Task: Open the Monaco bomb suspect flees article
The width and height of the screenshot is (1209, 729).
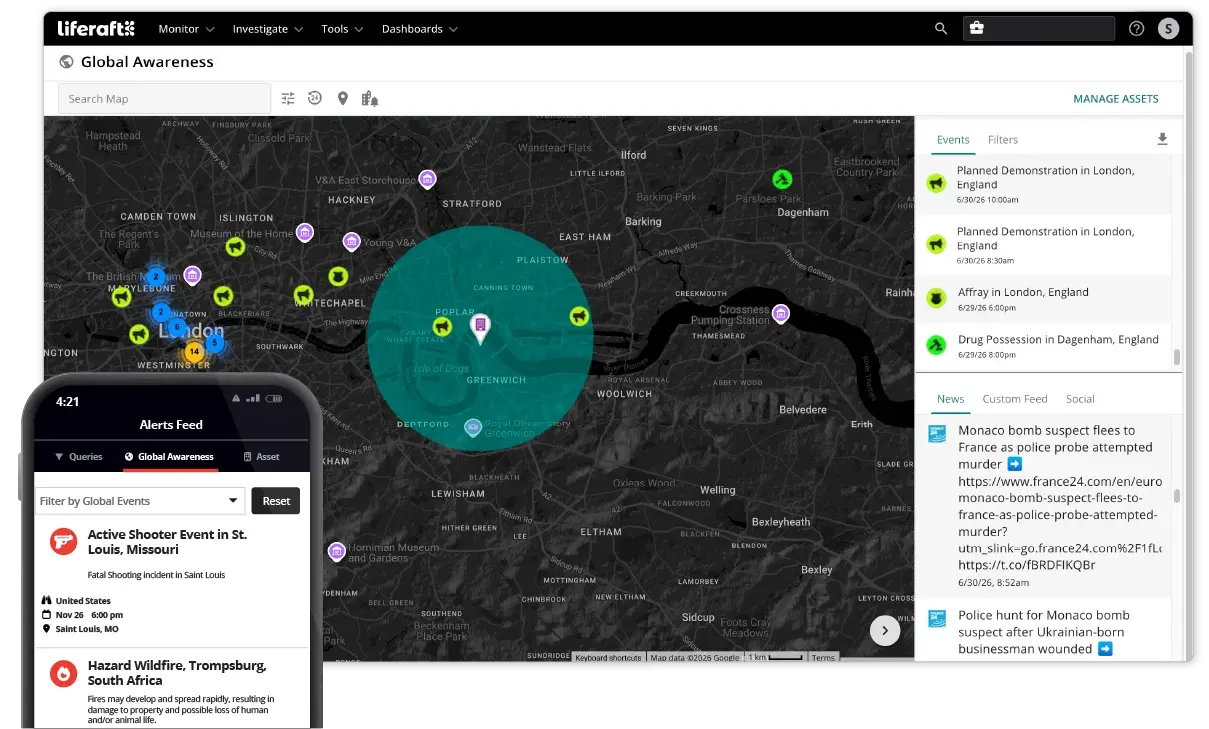Action: (x=1044, y=506)
